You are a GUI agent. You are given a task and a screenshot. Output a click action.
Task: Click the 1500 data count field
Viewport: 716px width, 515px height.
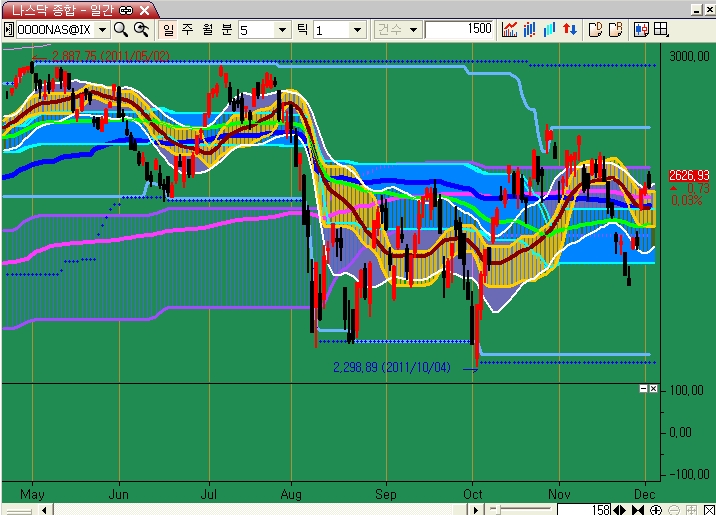460,30
